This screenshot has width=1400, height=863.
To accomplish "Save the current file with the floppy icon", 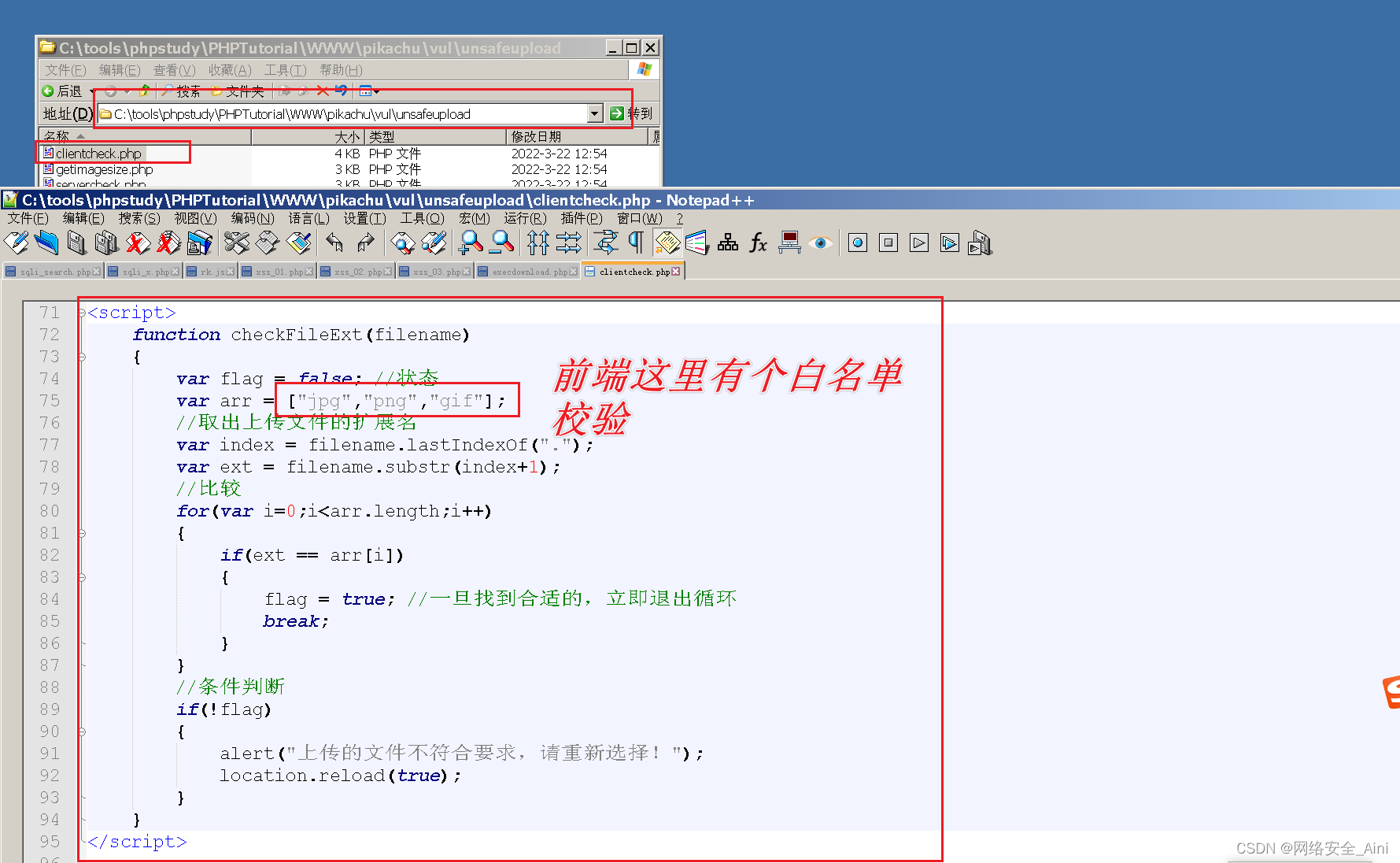I will click(76, 243).
